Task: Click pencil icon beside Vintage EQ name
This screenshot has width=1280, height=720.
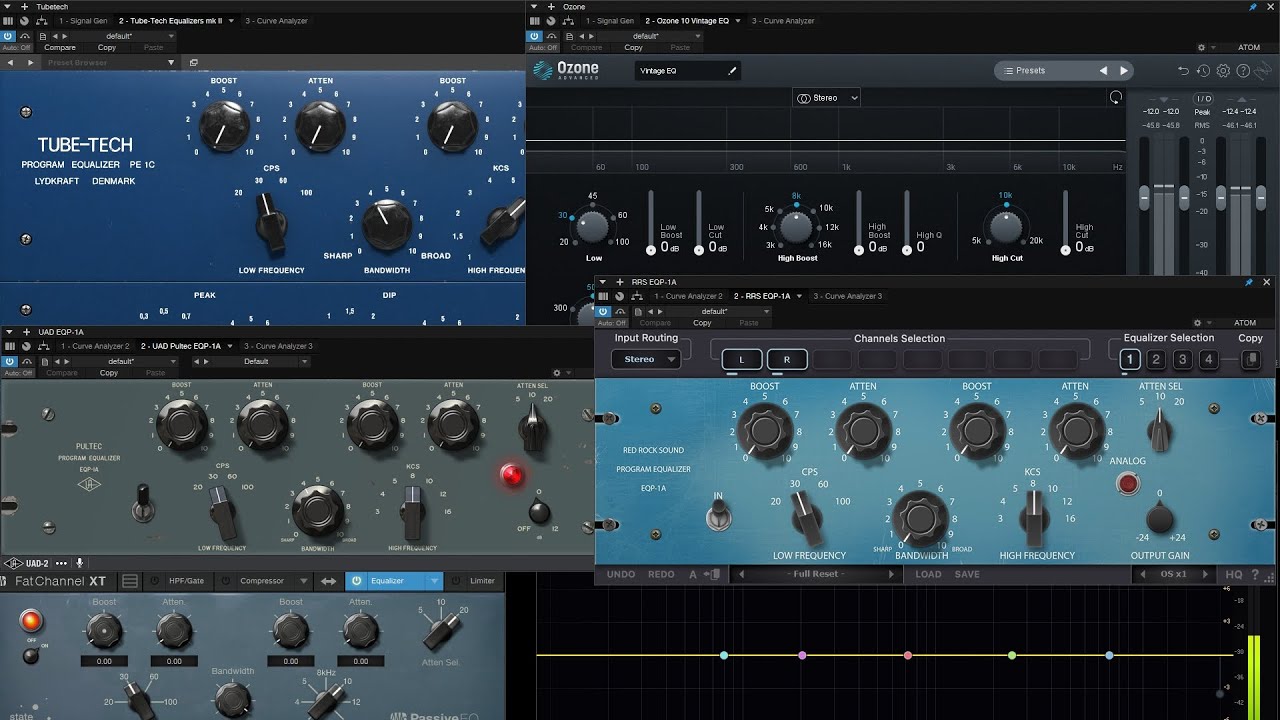Action: pyautogui.click(x=731, y=71)
